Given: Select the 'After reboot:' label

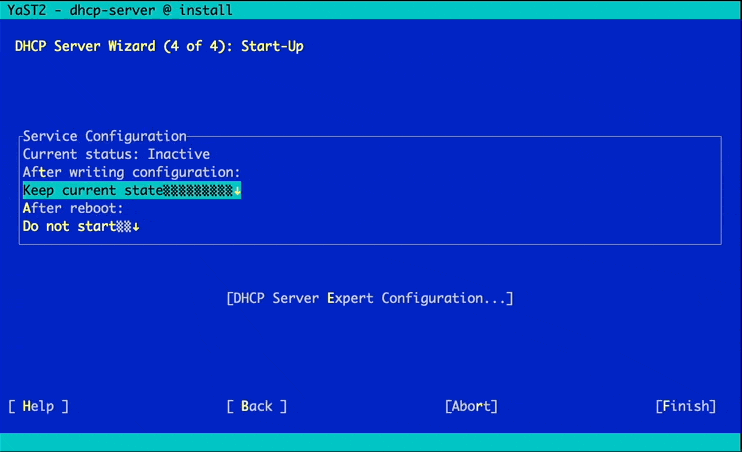Looking at the screenshot, I should coord(73,208).
